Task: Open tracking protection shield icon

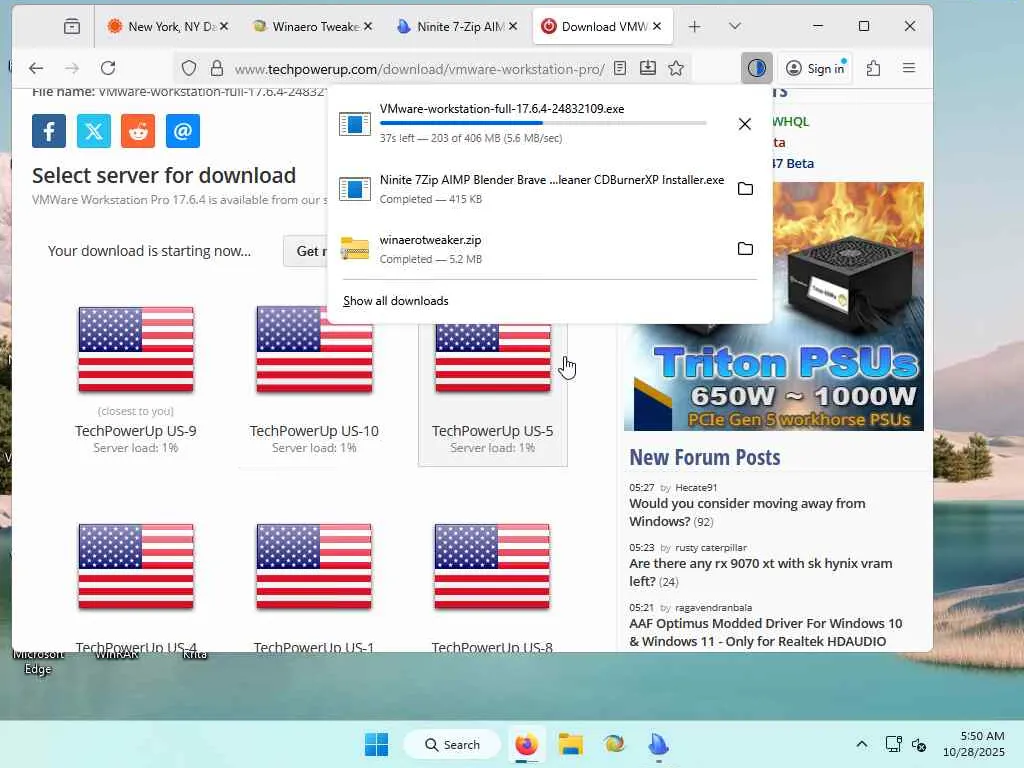Action: [x=189, y=68]
